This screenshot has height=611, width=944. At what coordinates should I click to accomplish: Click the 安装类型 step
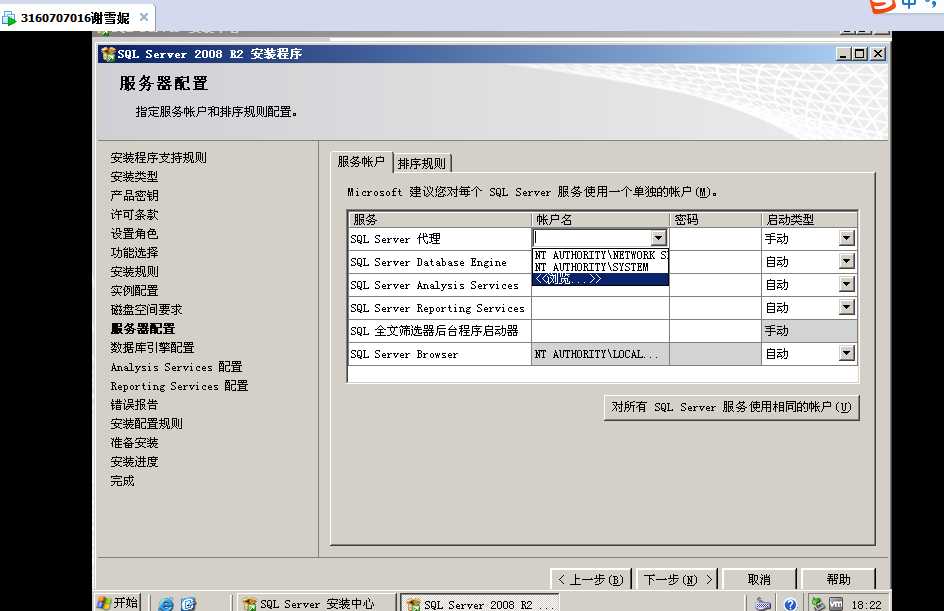tap(134, 176)
